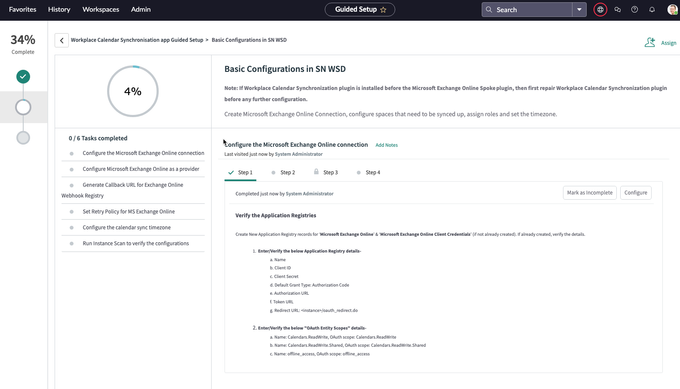Click the Add Notes link
The width and height of the screenshot is (680, 389).
coord(386,145)
